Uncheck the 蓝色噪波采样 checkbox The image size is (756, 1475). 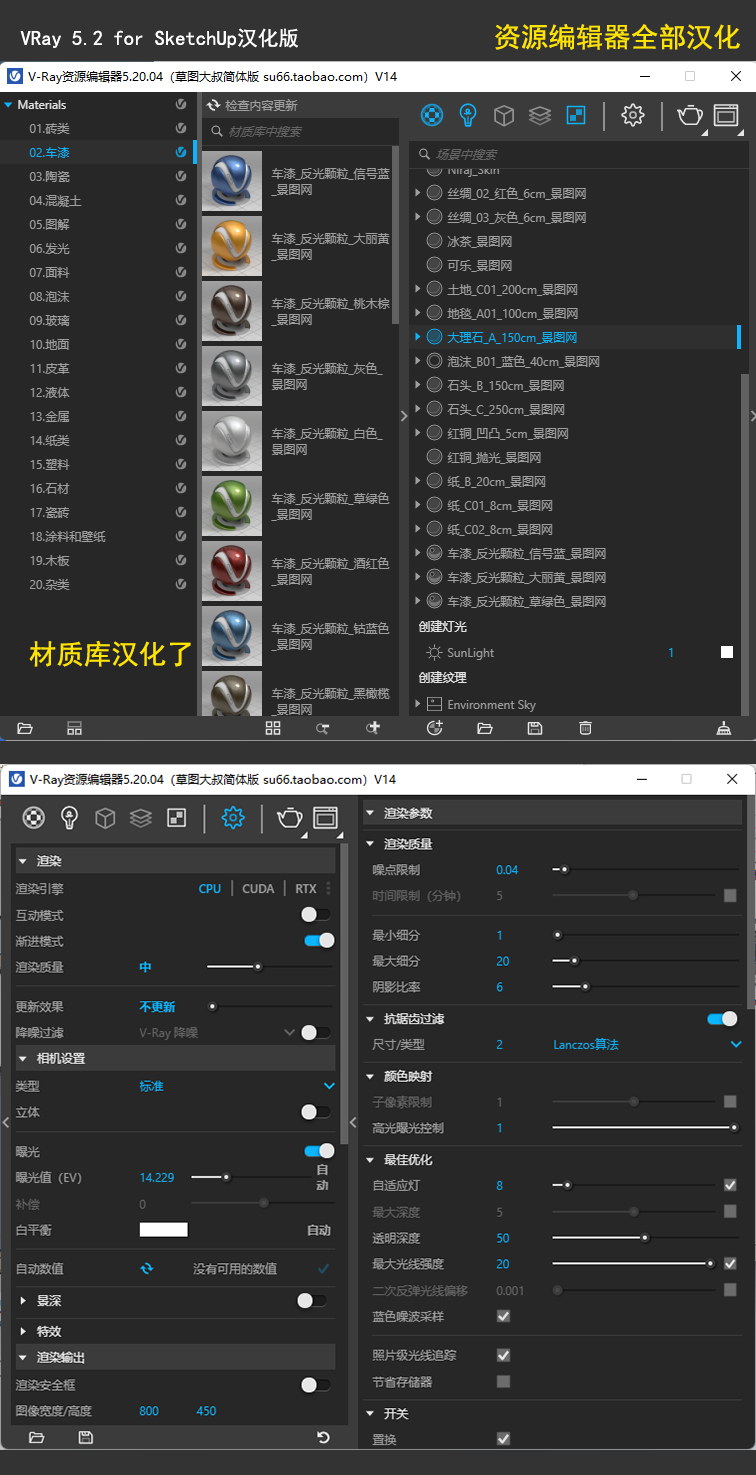click(503, 1316)
